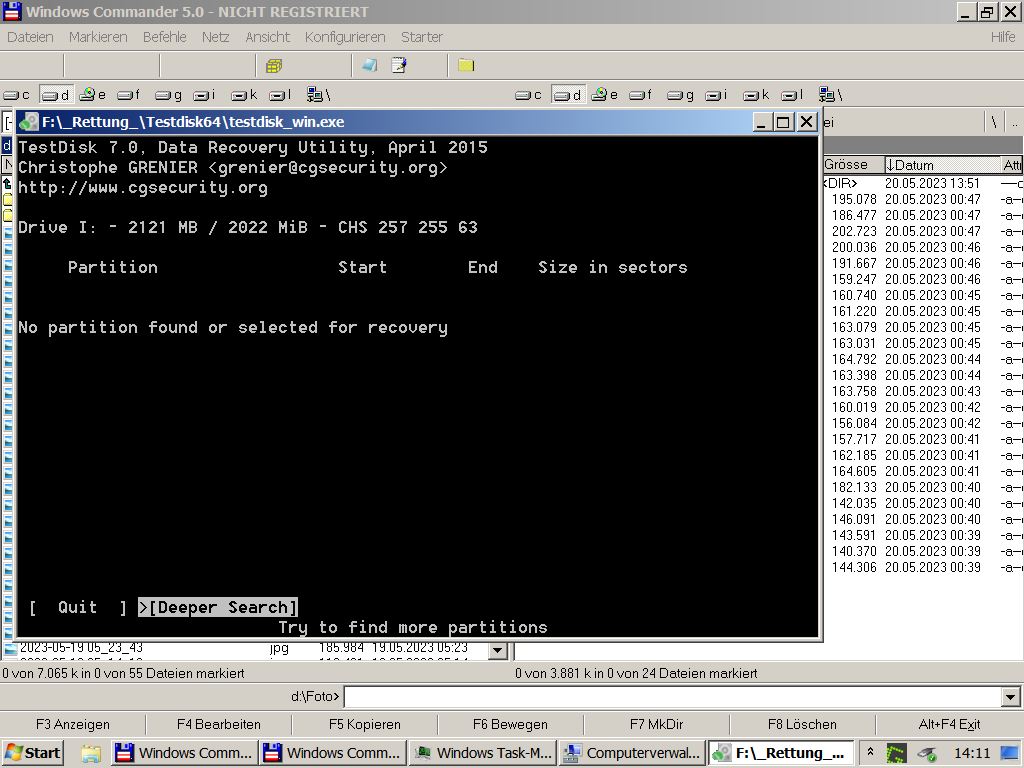Select CD drive e in right drive bar

click(x=605, y=95)
